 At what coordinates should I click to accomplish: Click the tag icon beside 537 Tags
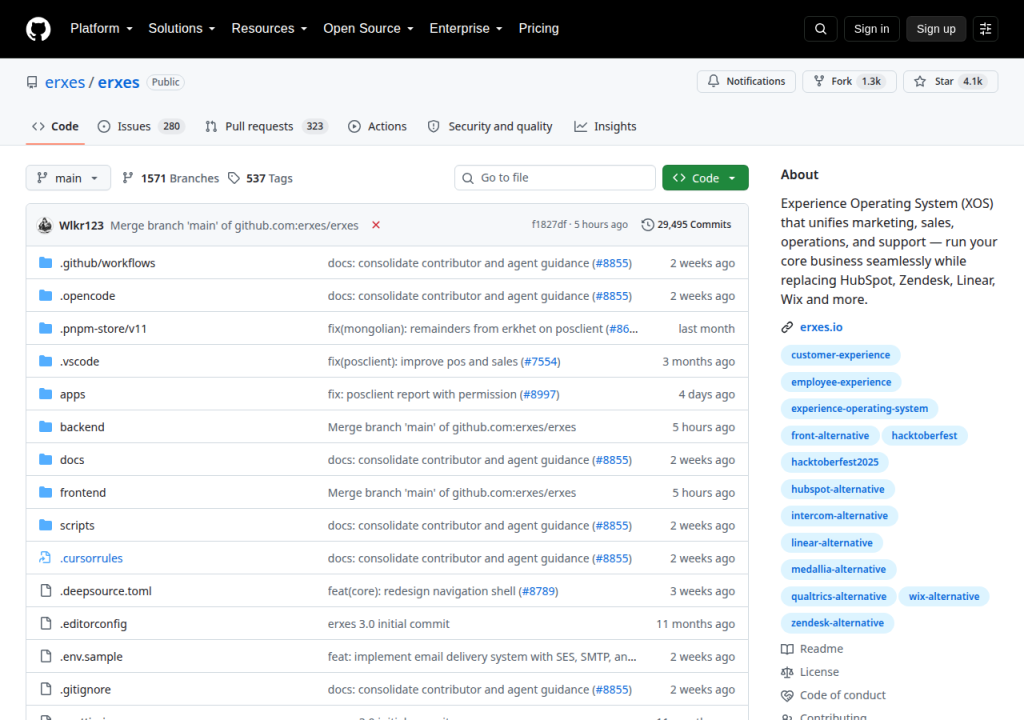[234, 178]
